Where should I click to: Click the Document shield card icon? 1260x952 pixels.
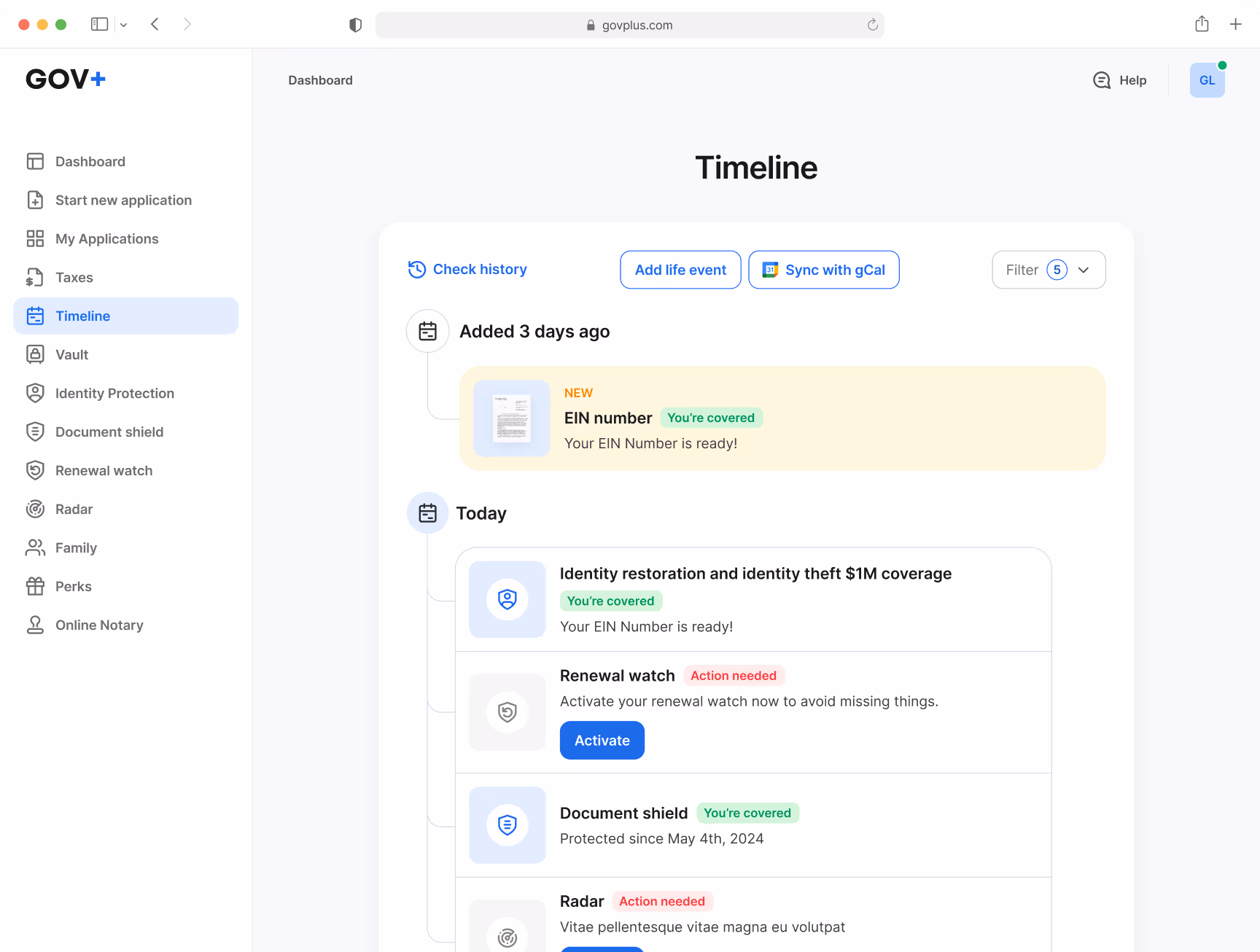tap(507, 825)
